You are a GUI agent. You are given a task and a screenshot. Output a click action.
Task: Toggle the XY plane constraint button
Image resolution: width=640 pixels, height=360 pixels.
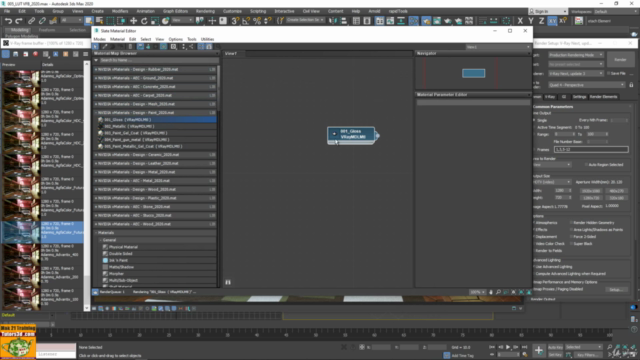[552, 21]
